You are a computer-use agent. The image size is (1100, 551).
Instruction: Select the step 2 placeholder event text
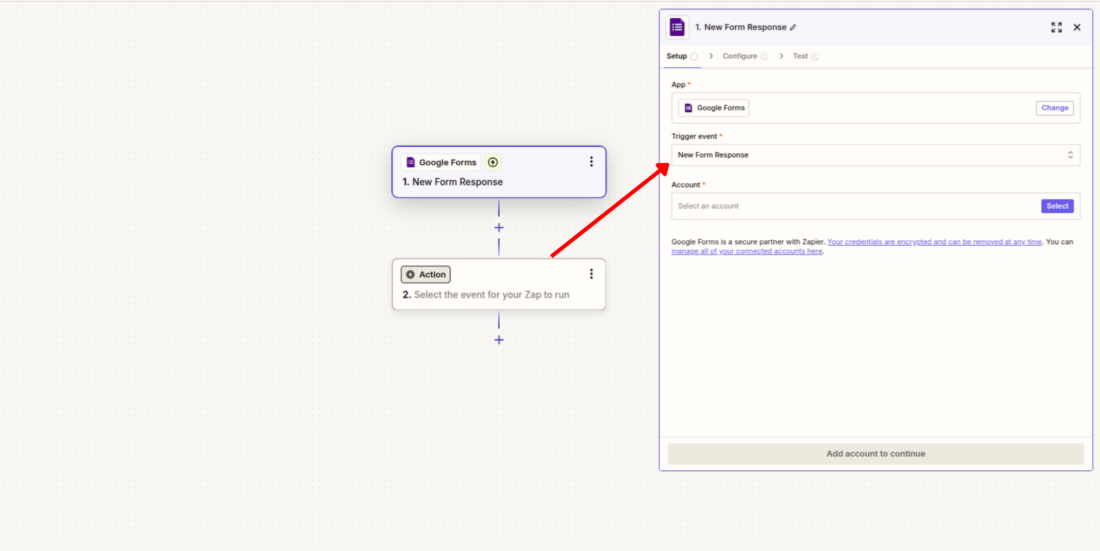pyautogui.click(x=492, y=295)
